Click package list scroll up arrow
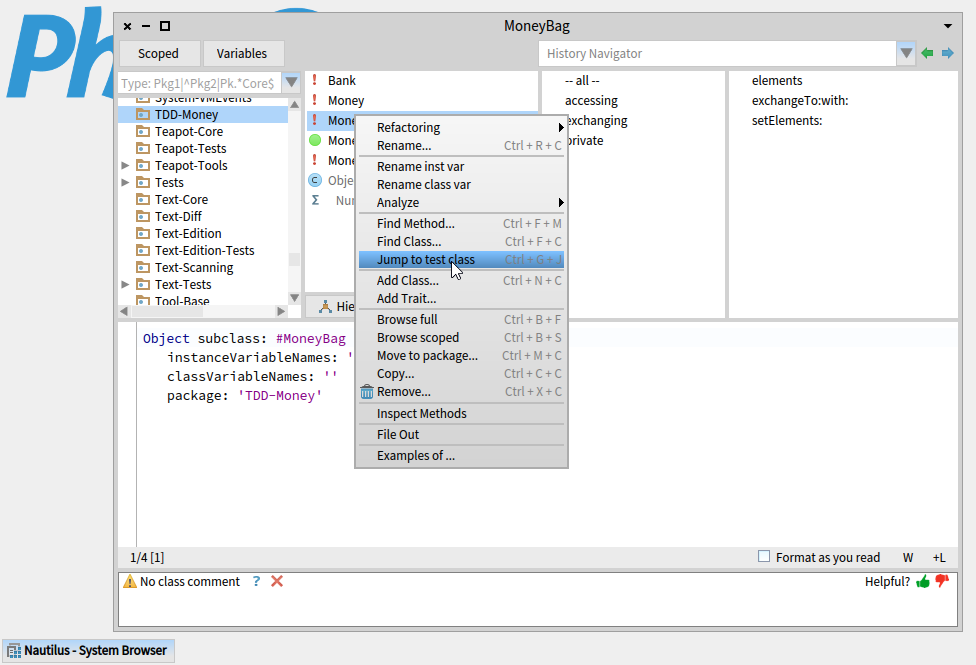The width and height of the screenshot is (976, 665). pyautogui.click(x=294, y=104)
